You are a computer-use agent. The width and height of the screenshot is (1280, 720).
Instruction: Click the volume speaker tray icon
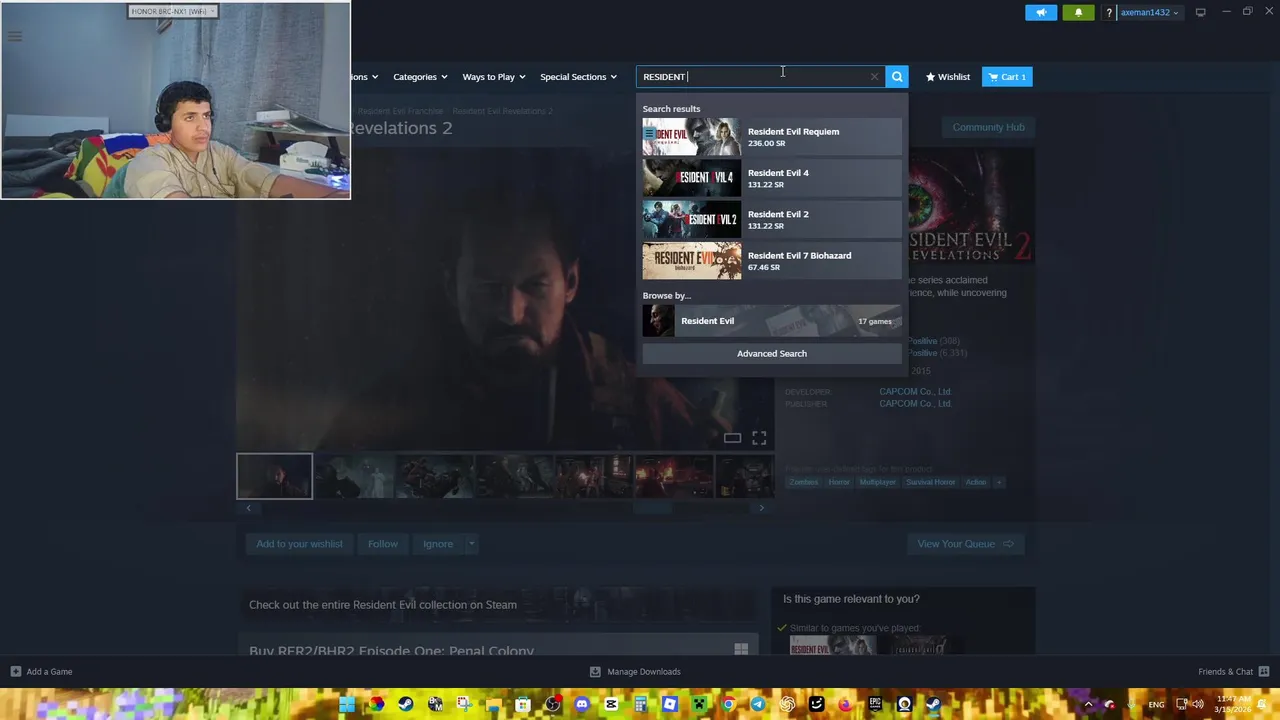pos(1198,704)
